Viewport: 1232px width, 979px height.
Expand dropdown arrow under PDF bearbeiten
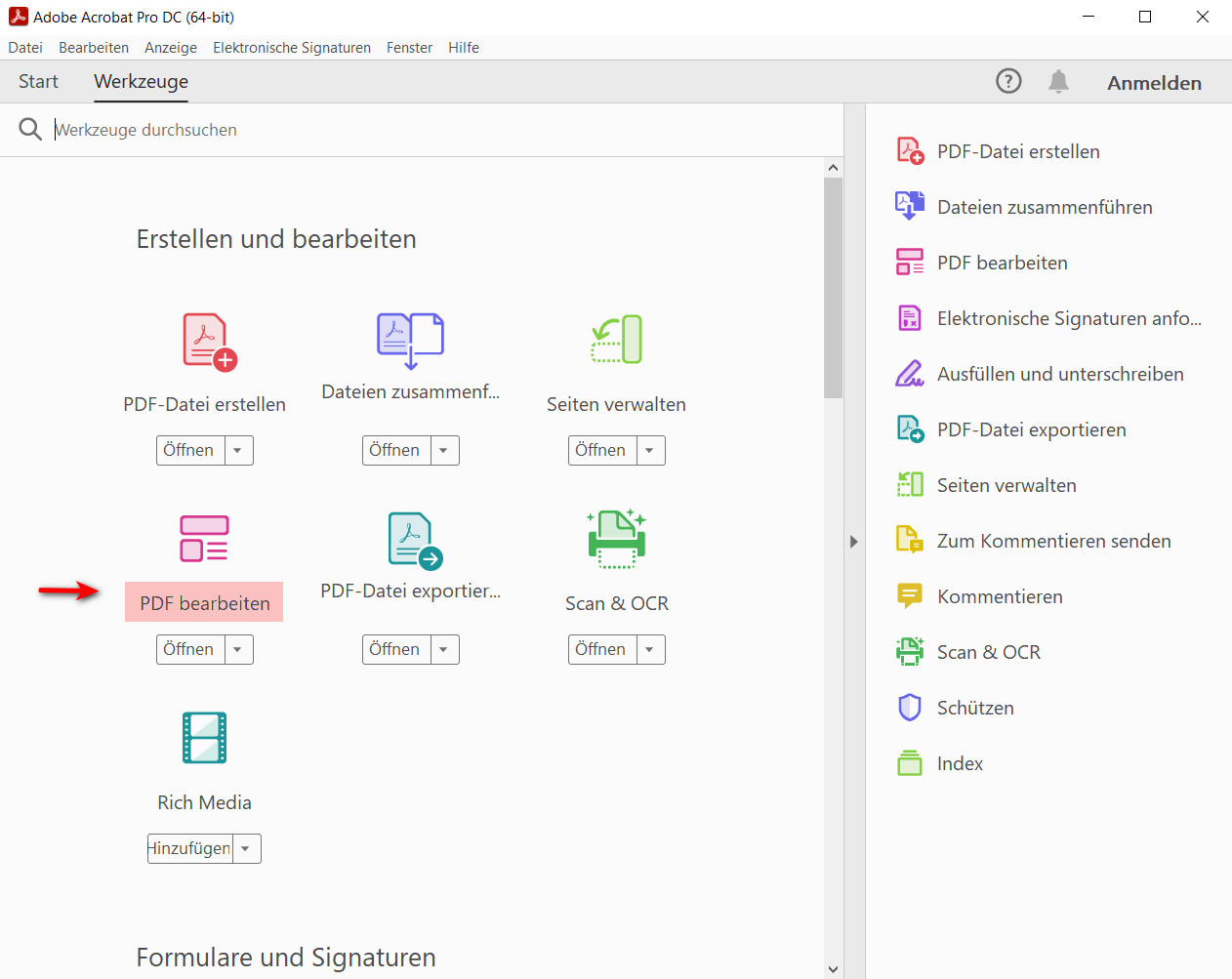click(238, 649)
